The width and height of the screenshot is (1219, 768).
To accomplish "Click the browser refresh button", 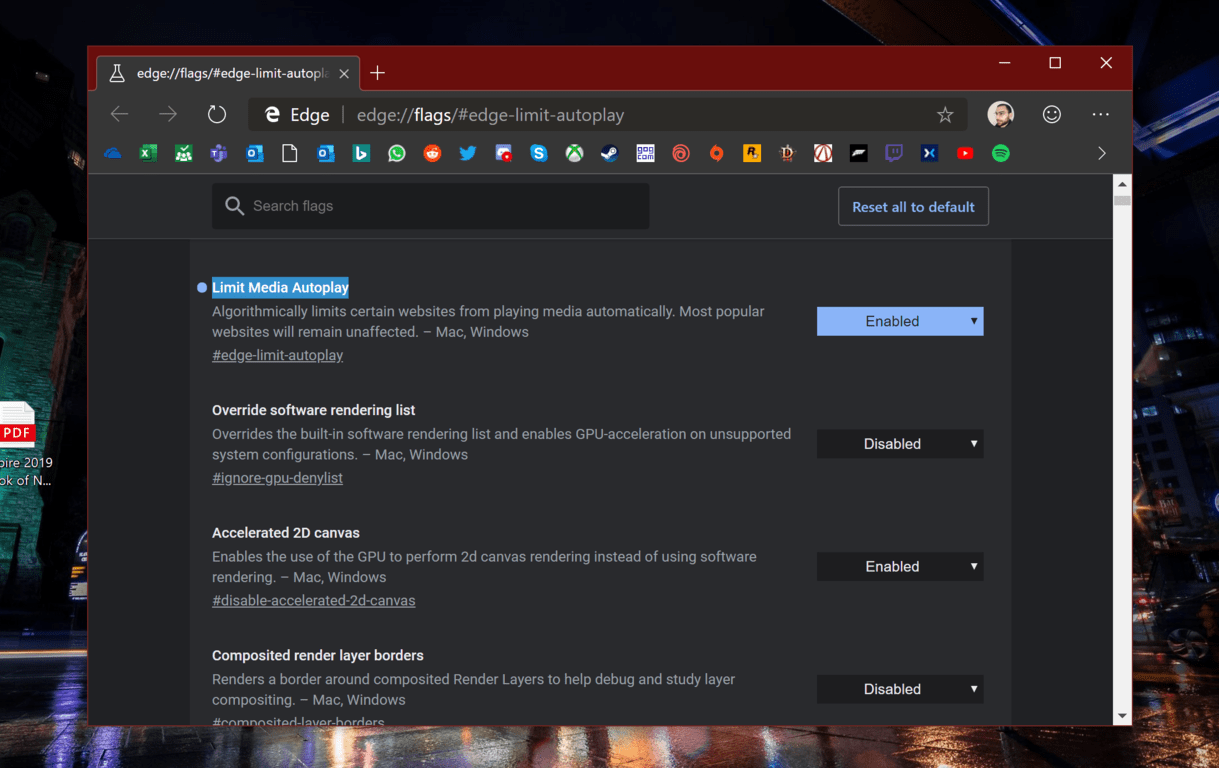I will point(217,115).
